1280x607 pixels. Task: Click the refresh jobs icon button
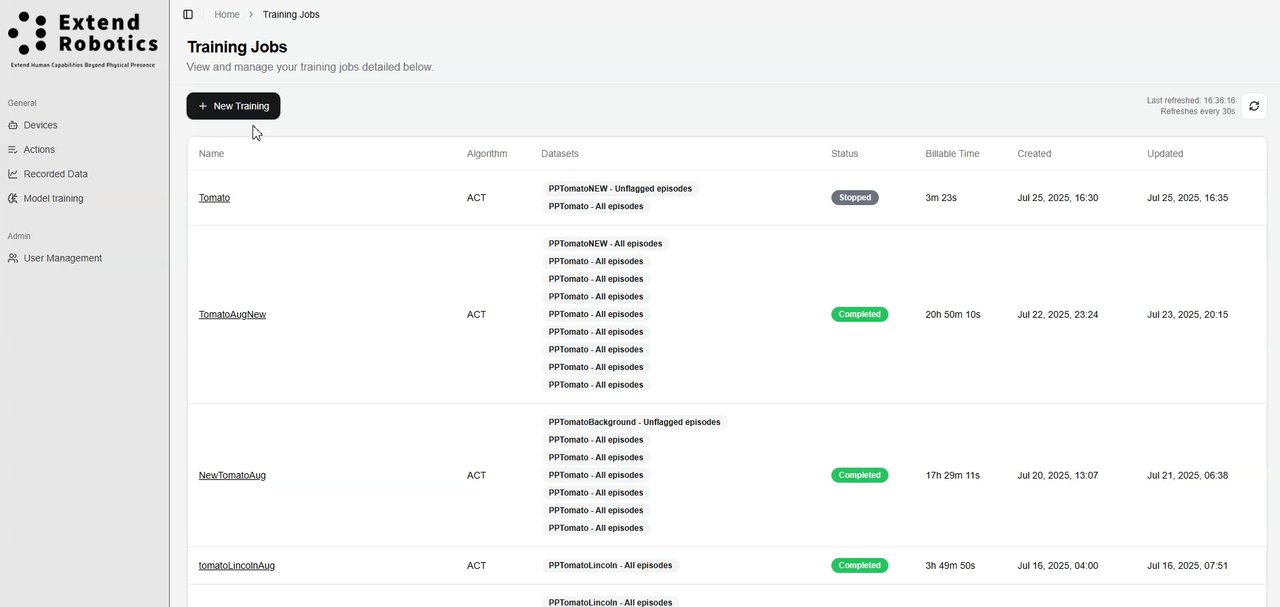click(x=1254, y=106)
